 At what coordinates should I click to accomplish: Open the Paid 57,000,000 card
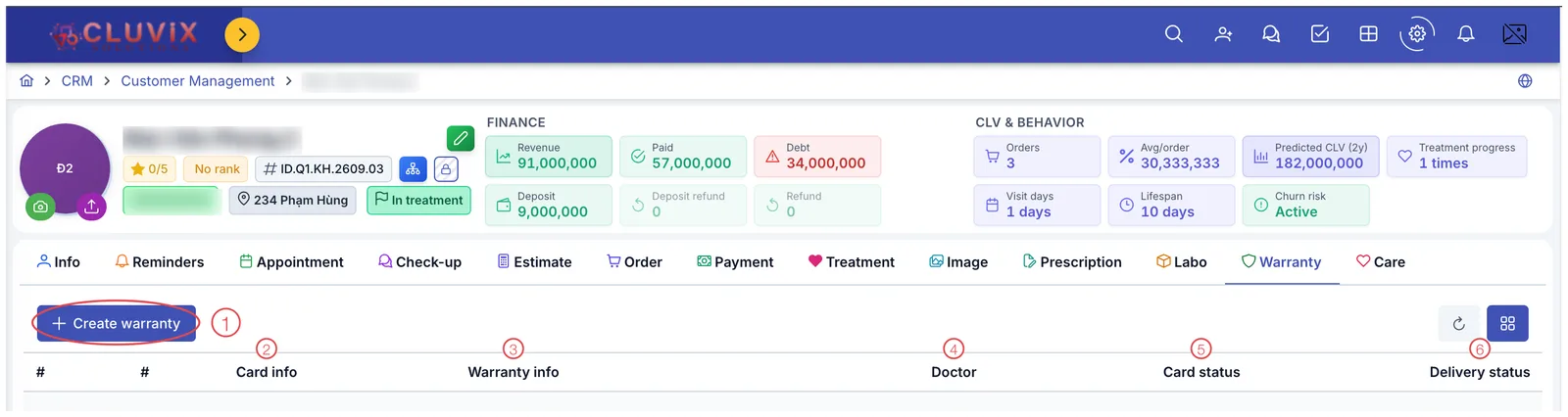click(683, 157)
